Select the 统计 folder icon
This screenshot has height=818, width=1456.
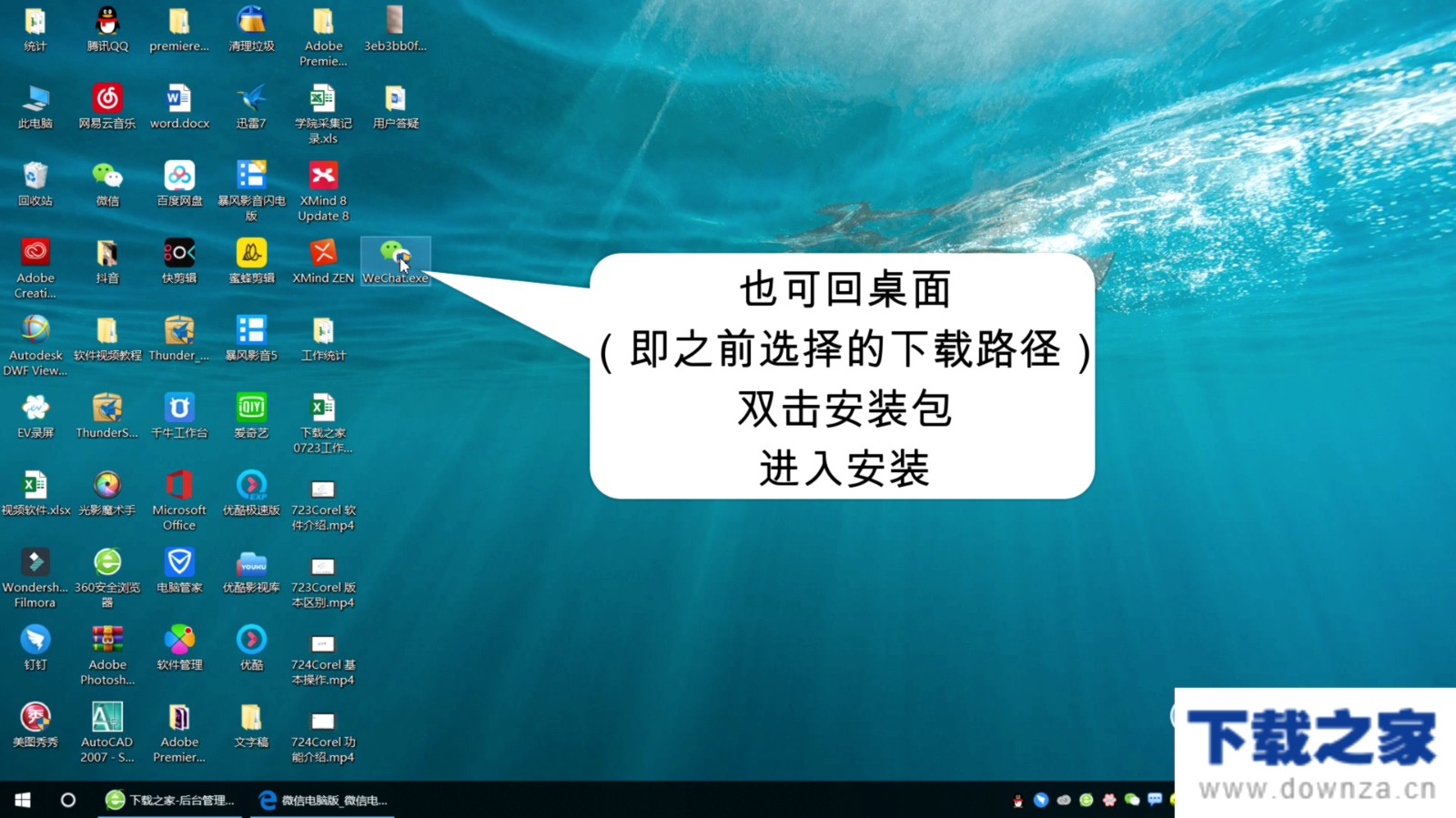(35, 28)
